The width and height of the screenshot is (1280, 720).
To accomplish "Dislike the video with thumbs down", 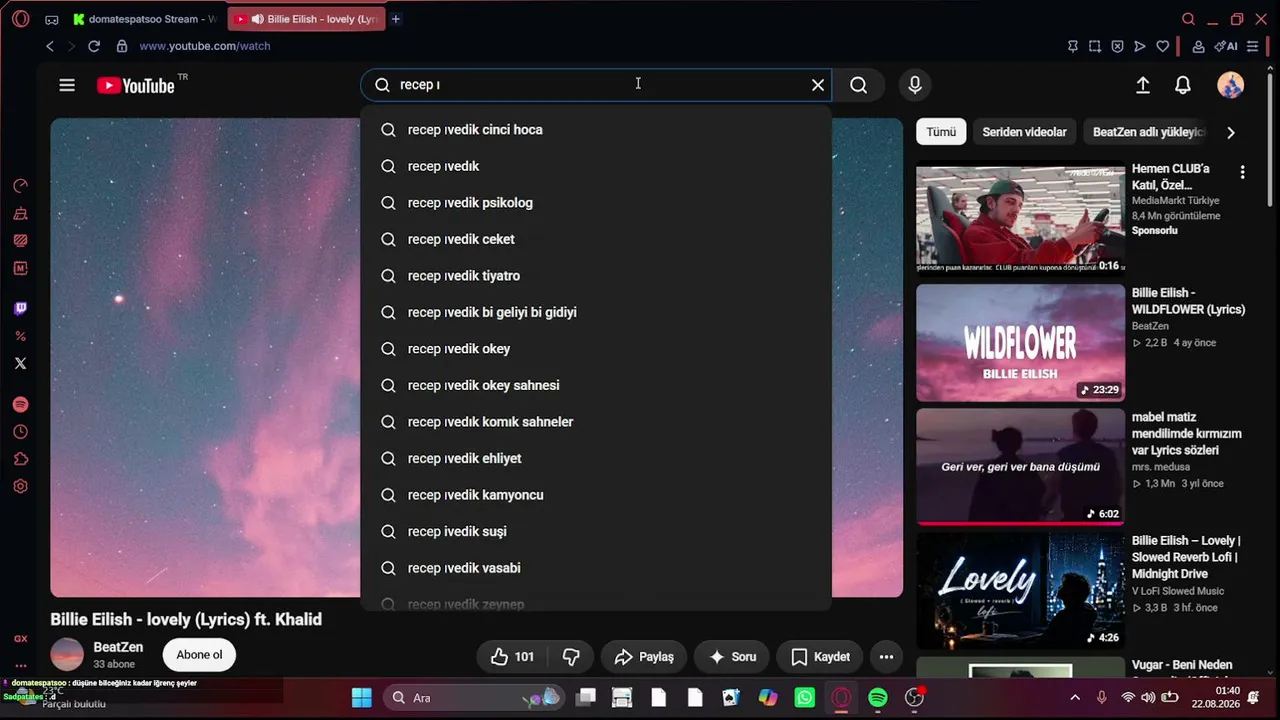I will pos(571,657).
